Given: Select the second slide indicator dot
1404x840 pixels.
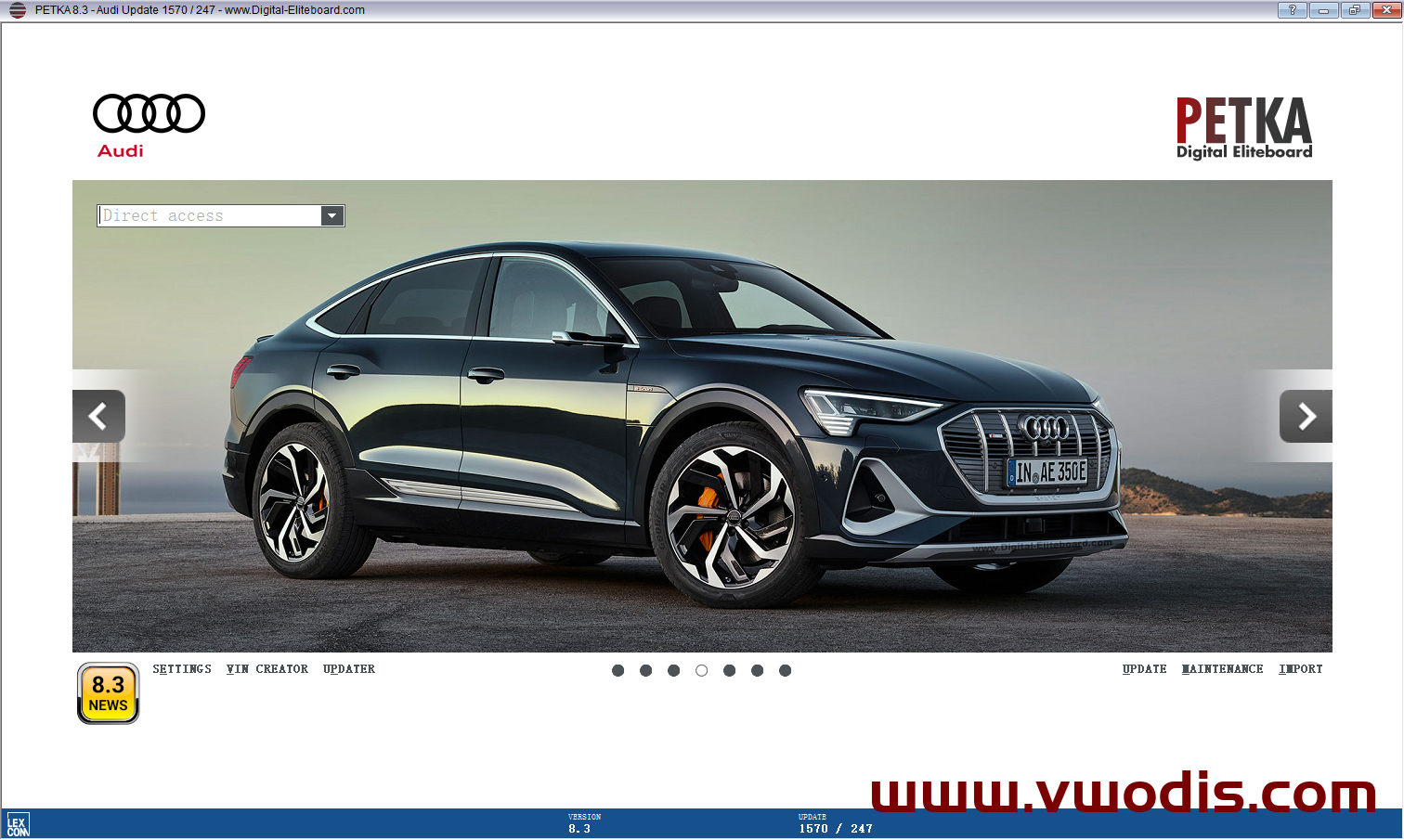Looking at the screenshot, I should pyautogui.click(x=646, y=671).
